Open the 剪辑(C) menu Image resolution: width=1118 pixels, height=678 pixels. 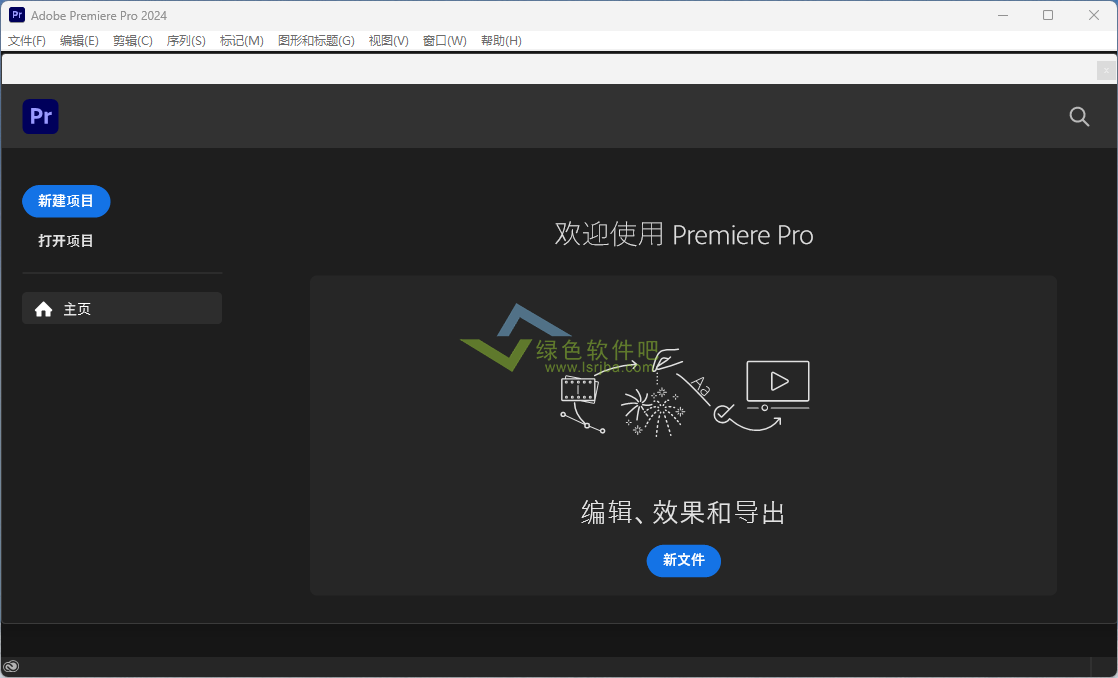[133, 41]
